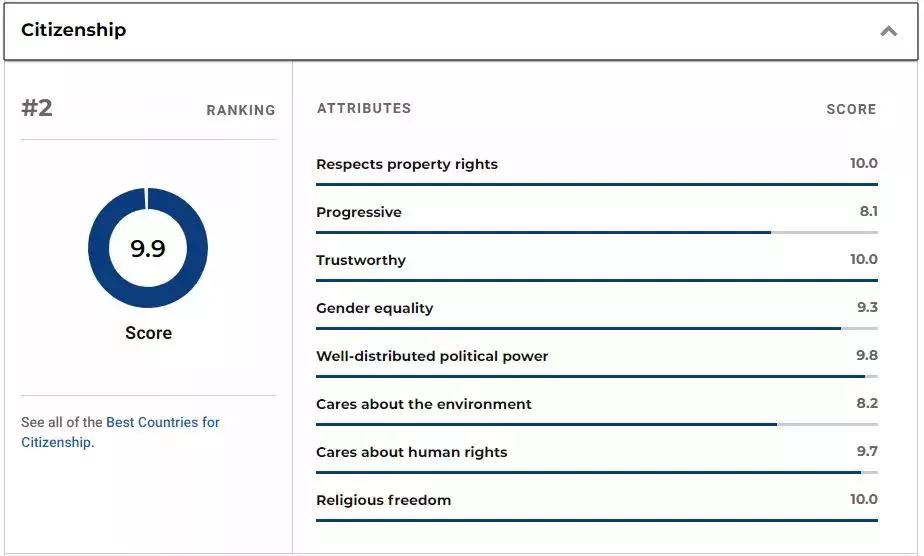Click the #2 ranking number

(37, 108)
